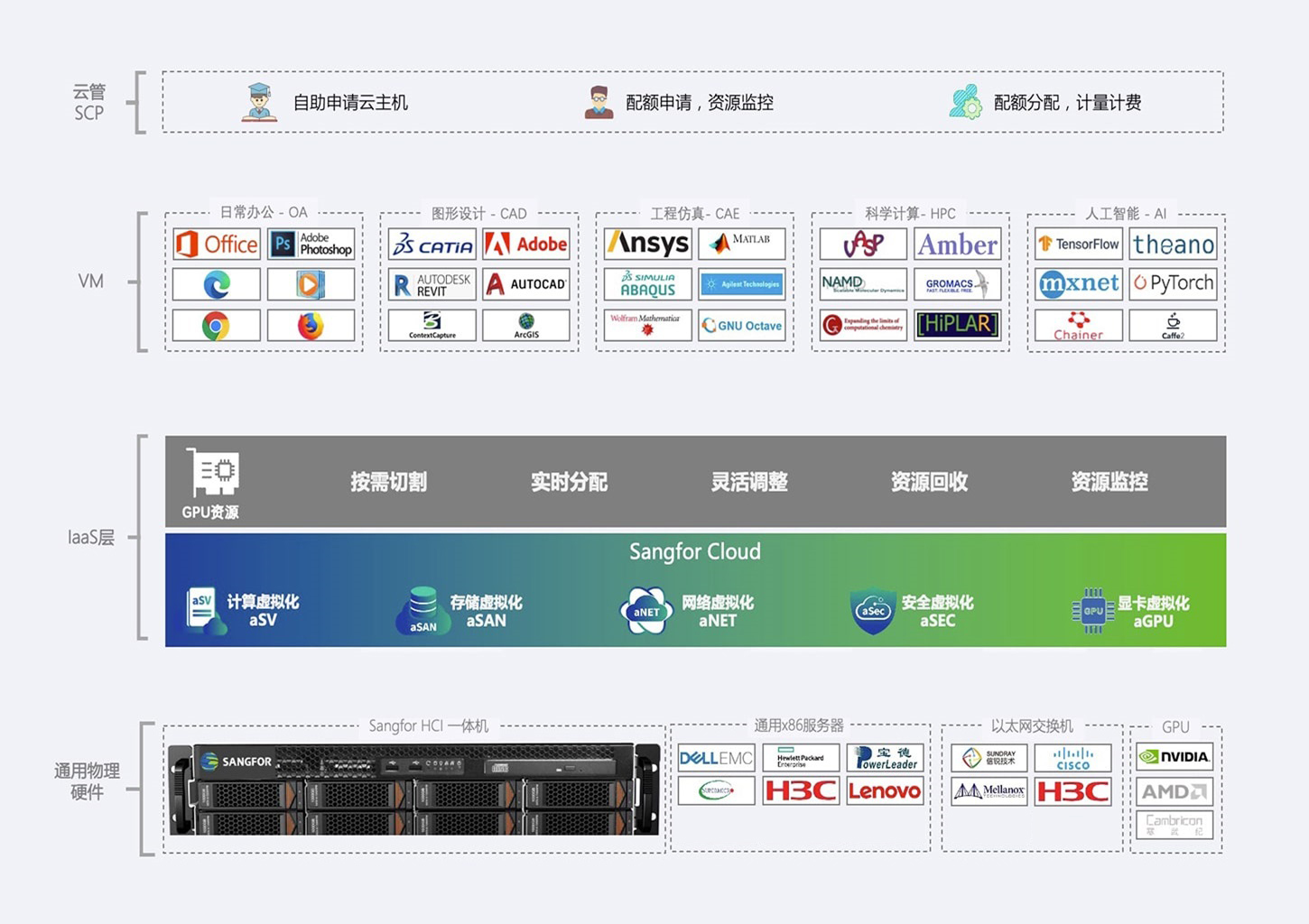
Task: Click the 资源监控 label in gray bar
Action: [x=1109, y=482]
